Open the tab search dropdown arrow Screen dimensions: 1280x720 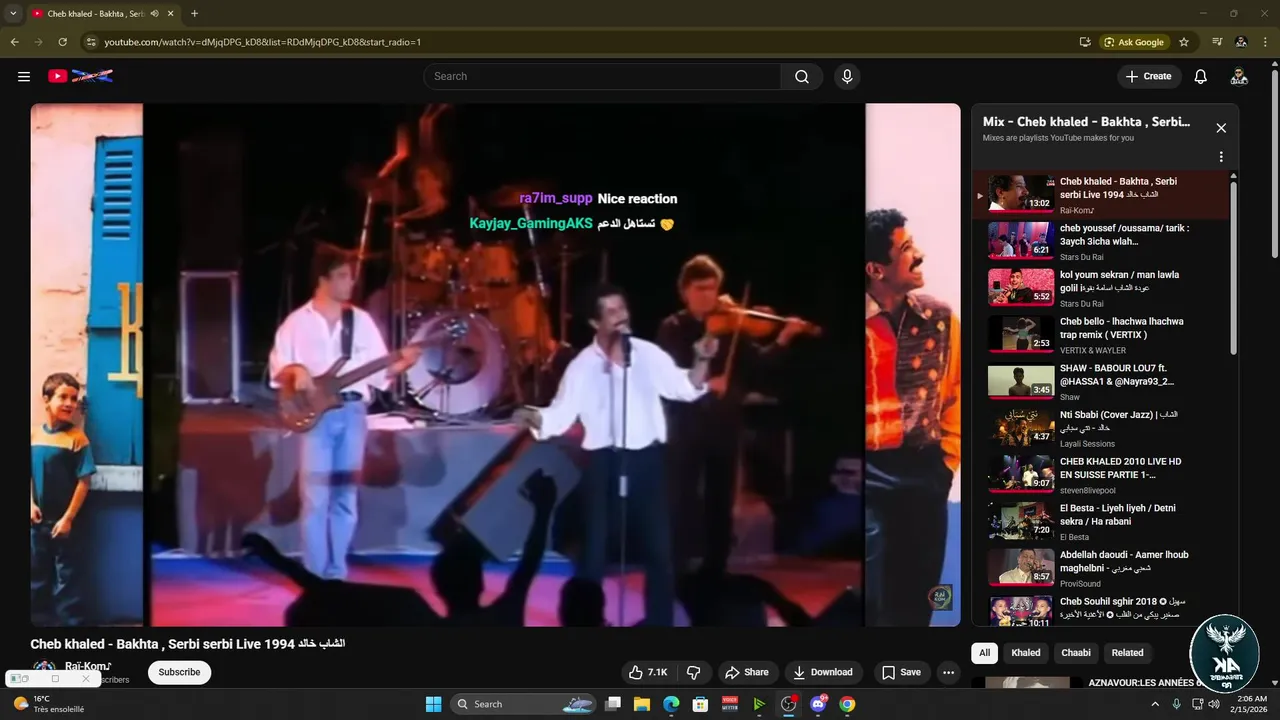coord(13,14)
